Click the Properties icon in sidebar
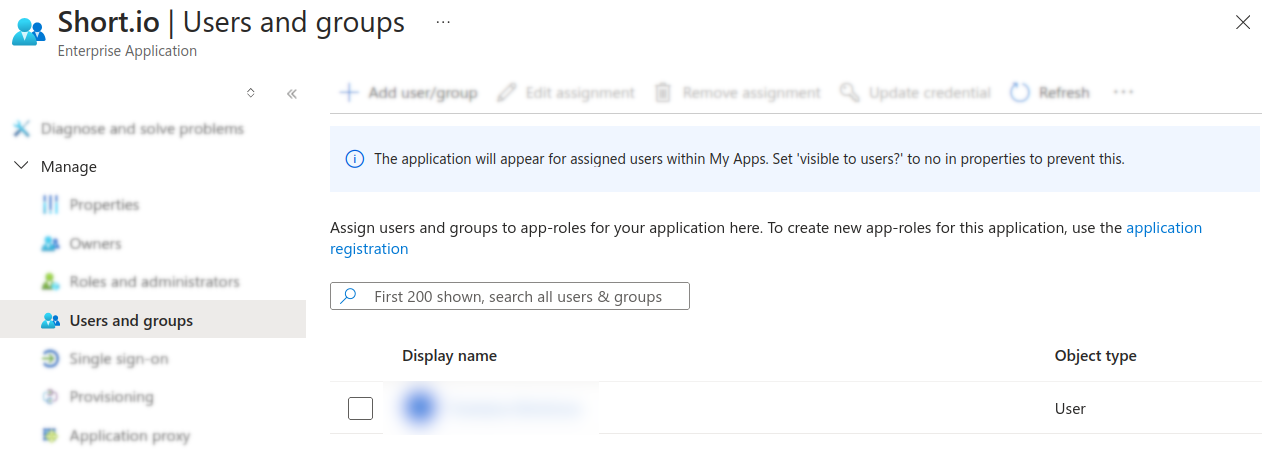This screenshot has width=1268, height=453. (50, 205)
